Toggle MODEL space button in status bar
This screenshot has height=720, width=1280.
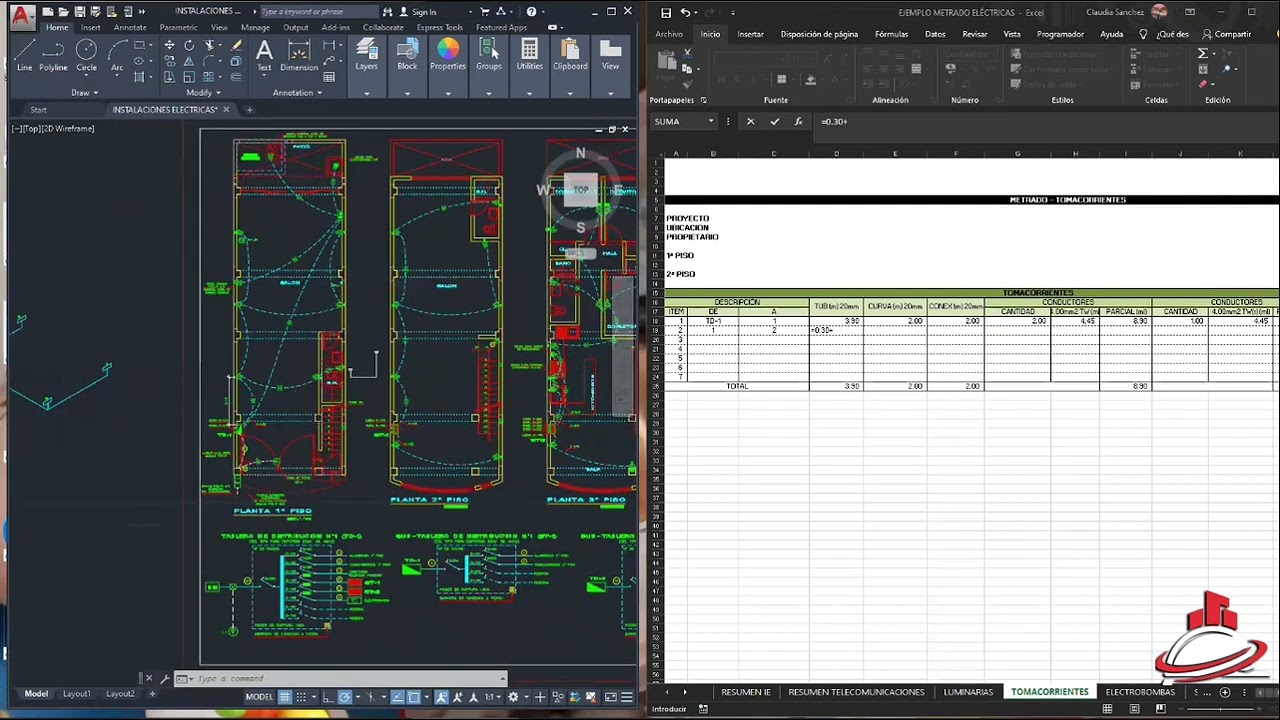(x=259, y=697)
